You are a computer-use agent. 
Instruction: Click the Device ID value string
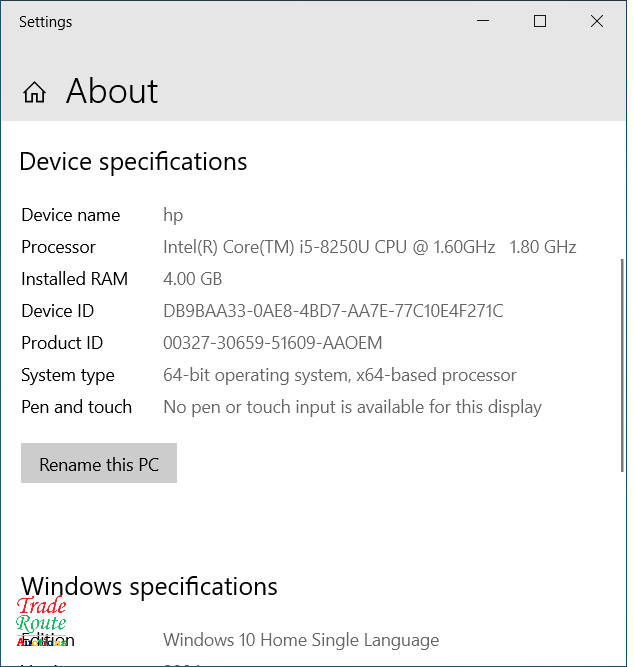click(333, 311)
